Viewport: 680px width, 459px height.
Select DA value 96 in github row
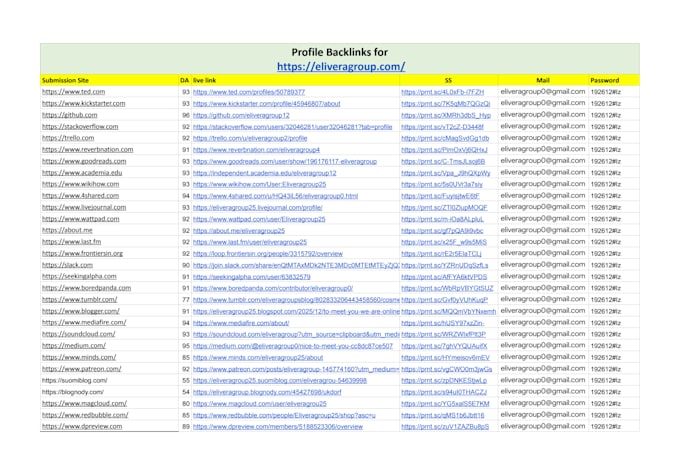click(x=186, y=115)
